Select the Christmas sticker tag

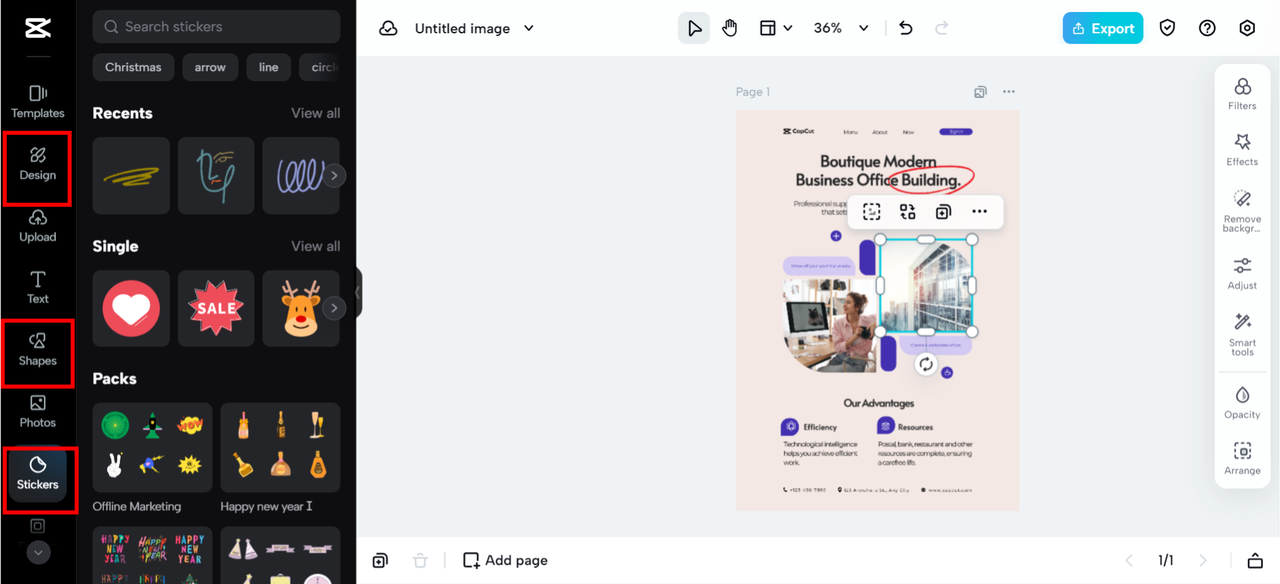pos(133,67)
